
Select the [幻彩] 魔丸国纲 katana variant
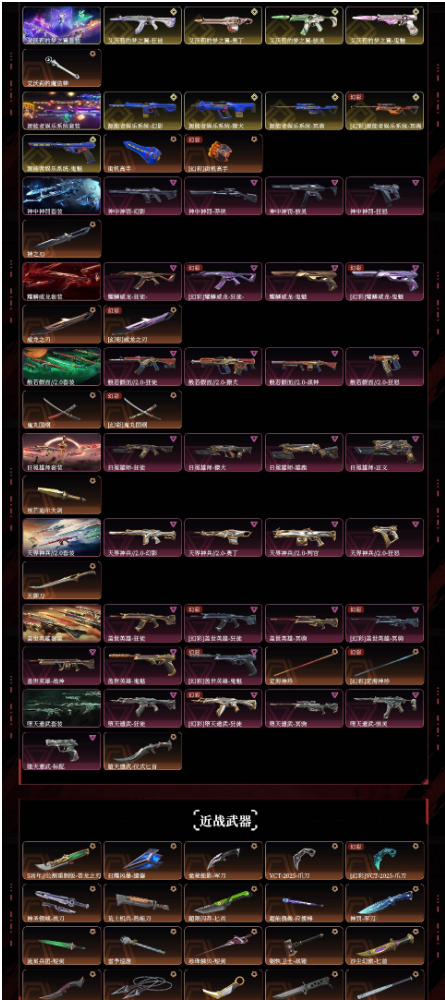click(143, 409)
